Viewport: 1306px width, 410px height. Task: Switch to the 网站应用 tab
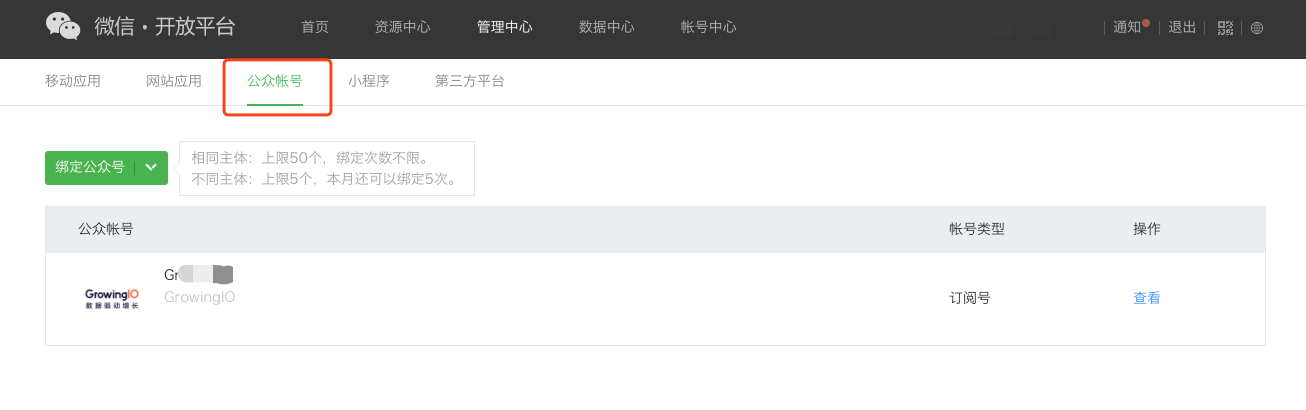pos(174,81)
